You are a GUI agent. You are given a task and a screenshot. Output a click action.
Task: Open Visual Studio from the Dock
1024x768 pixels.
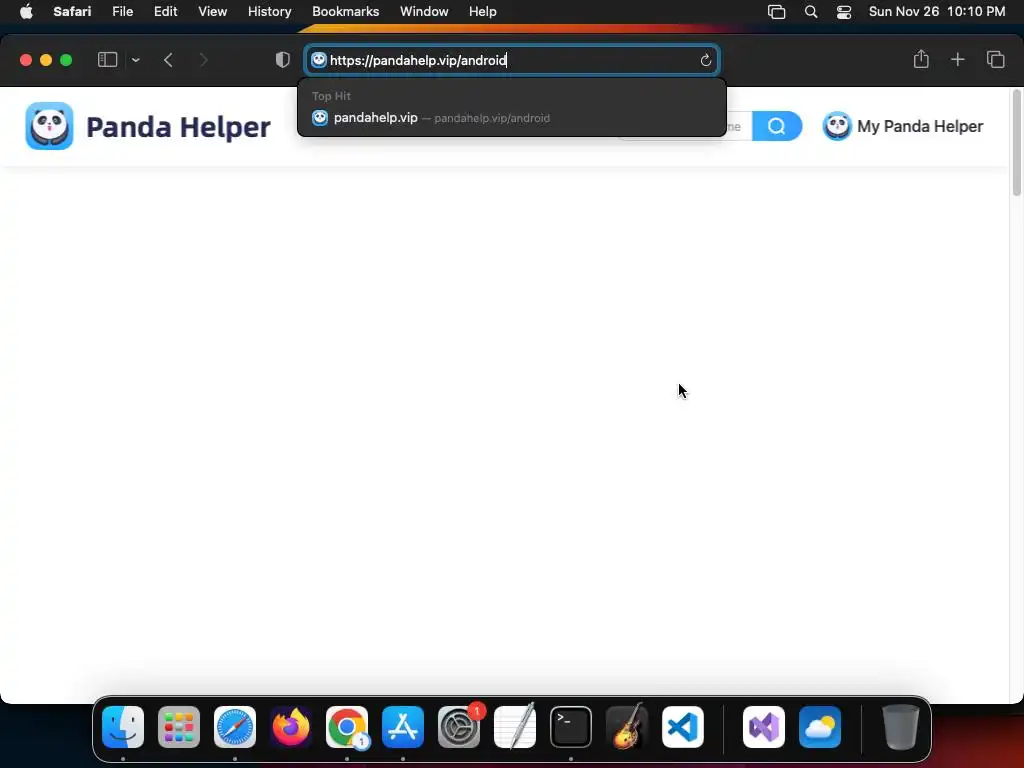tap(764, 727)
